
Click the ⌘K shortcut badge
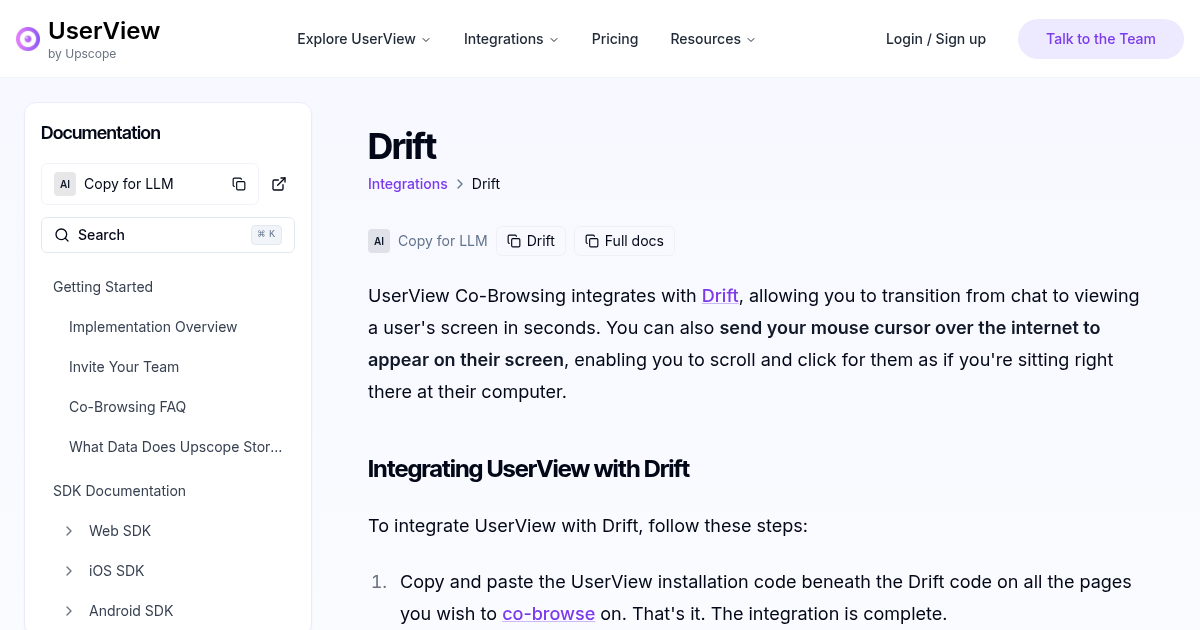[266, 235]
